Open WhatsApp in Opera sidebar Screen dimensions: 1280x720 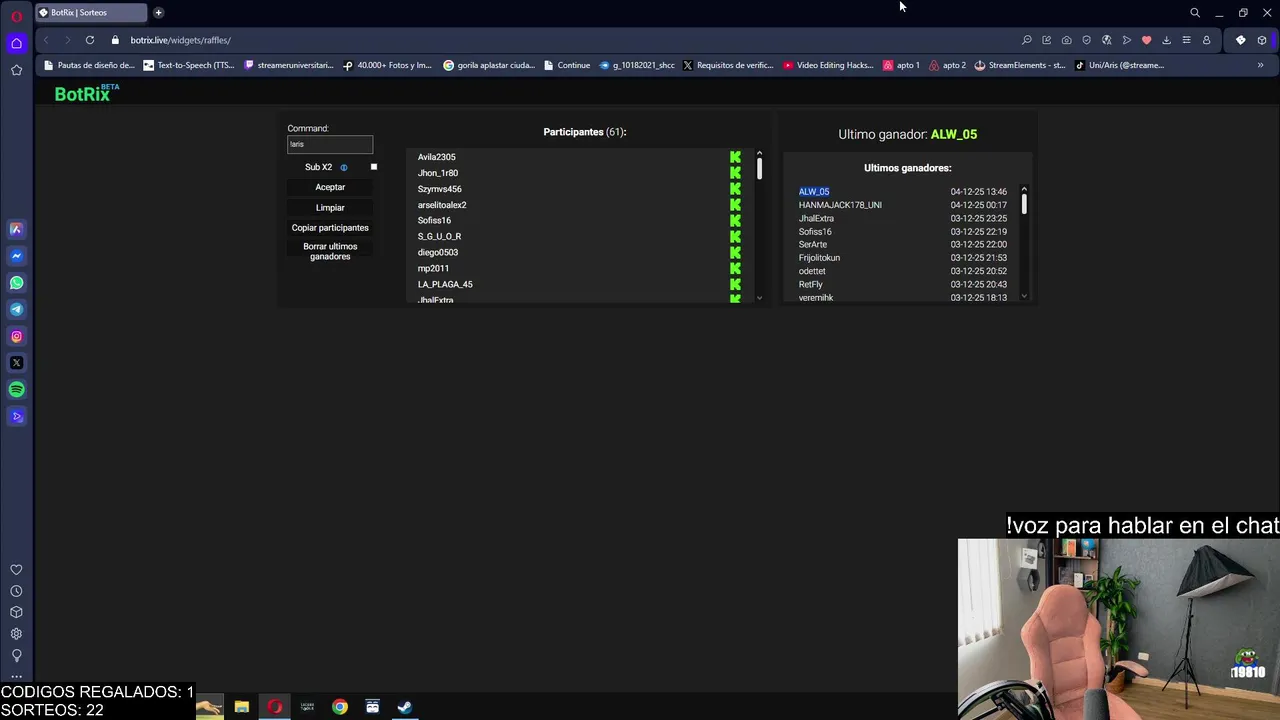click(16, 283)
